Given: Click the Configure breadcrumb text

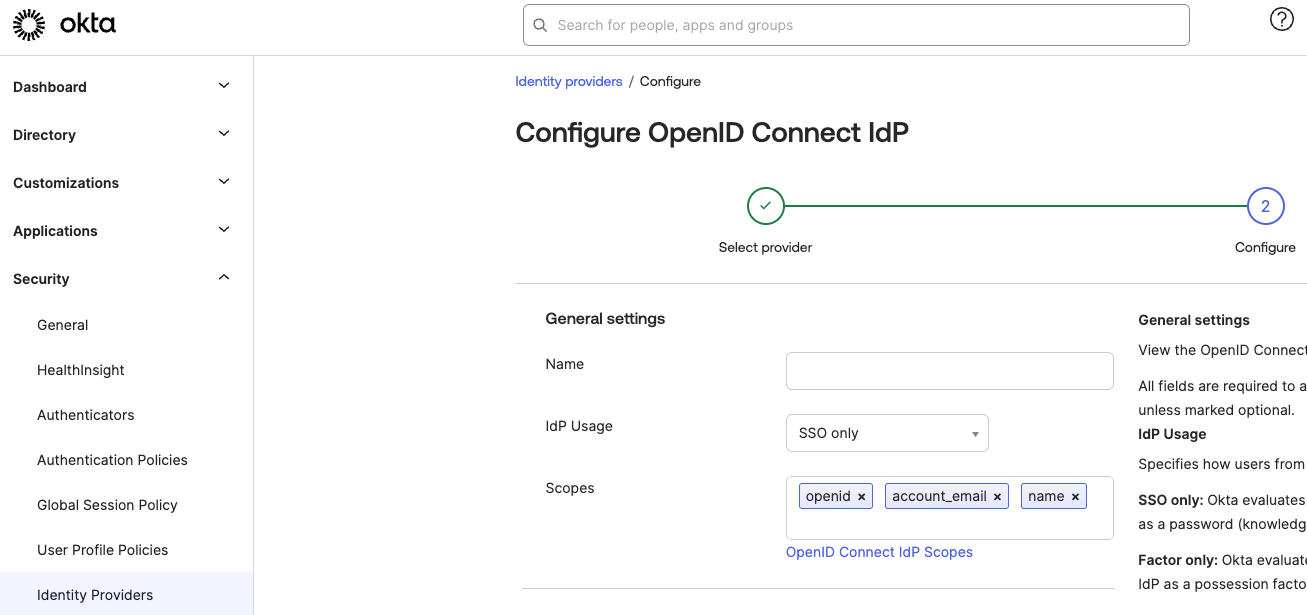Looking at the screenshot, I should [x=670, y=82].
